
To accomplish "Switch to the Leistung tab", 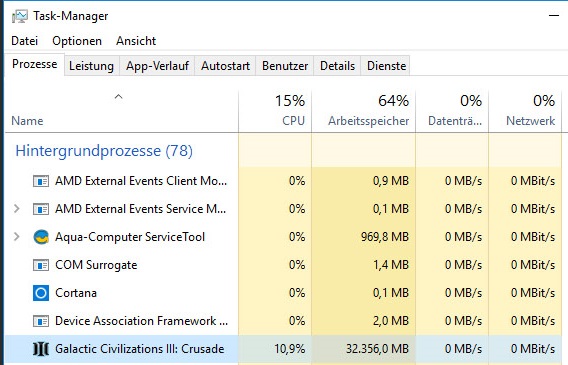I will click(x=92, y=66).
